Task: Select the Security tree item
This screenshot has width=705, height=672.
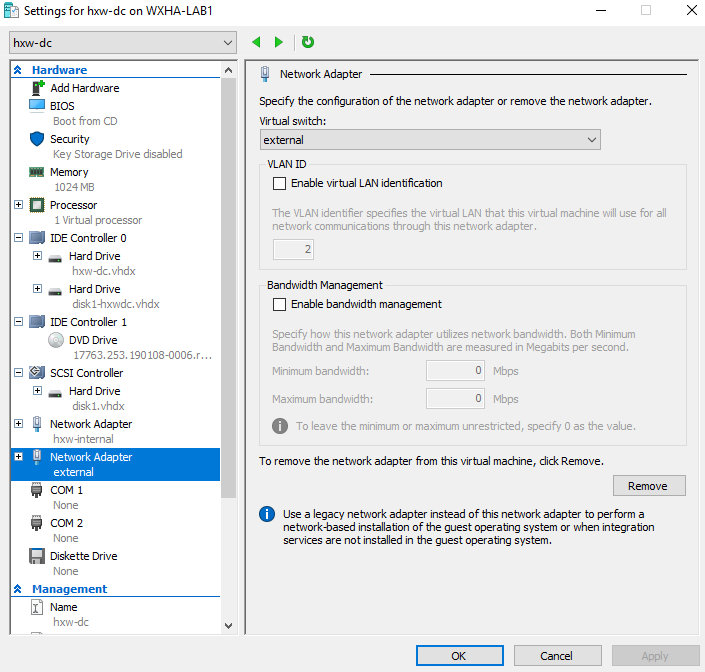Action: coord(70,139)
